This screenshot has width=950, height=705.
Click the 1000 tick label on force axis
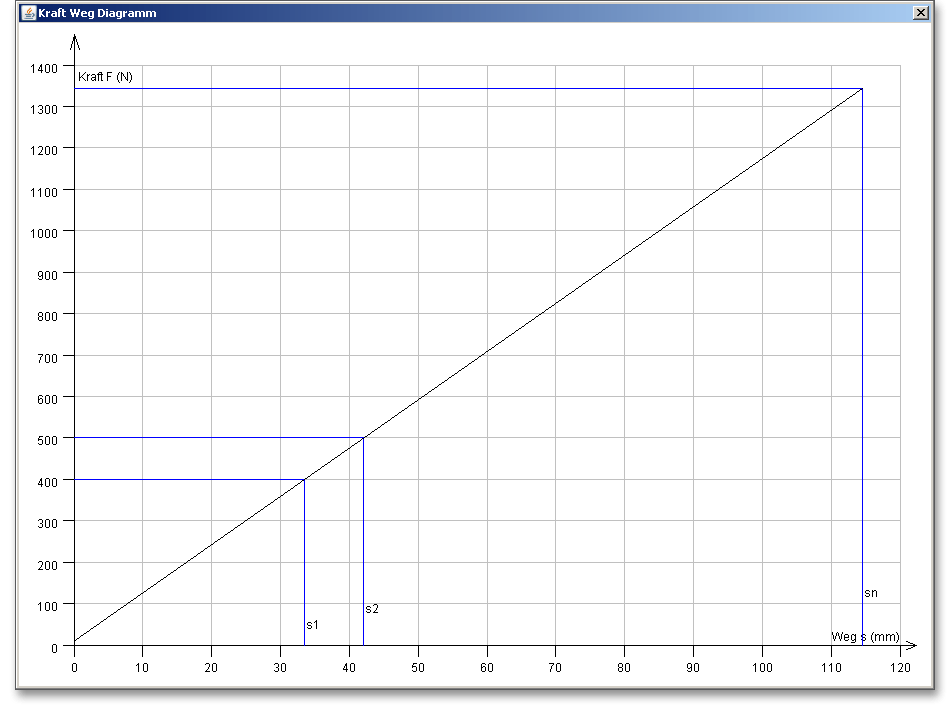click(44, 232)
